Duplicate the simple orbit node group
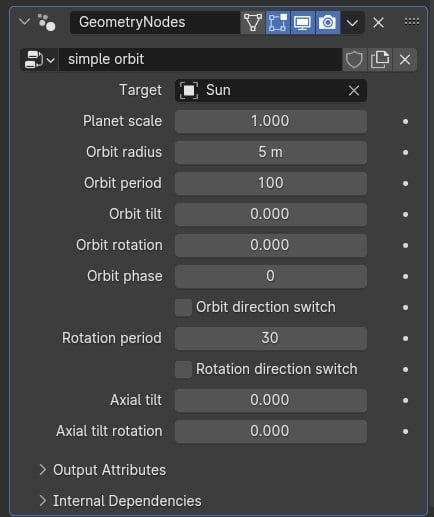 click(x=380, y=60)
